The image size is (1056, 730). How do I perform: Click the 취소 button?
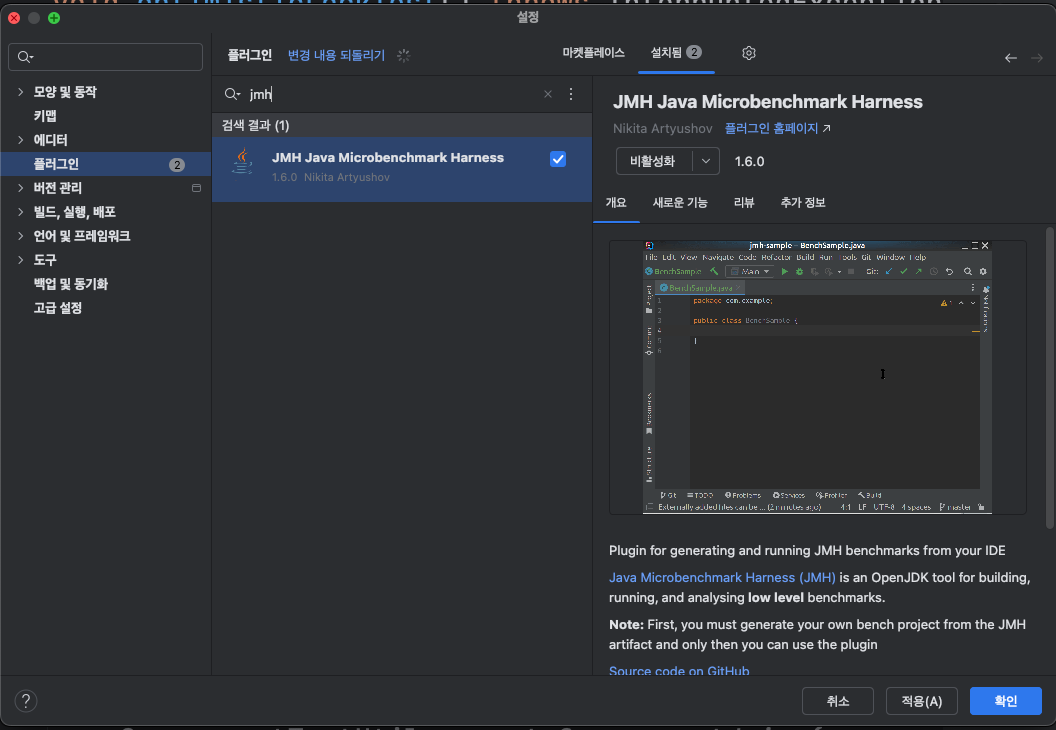(838, 701)
